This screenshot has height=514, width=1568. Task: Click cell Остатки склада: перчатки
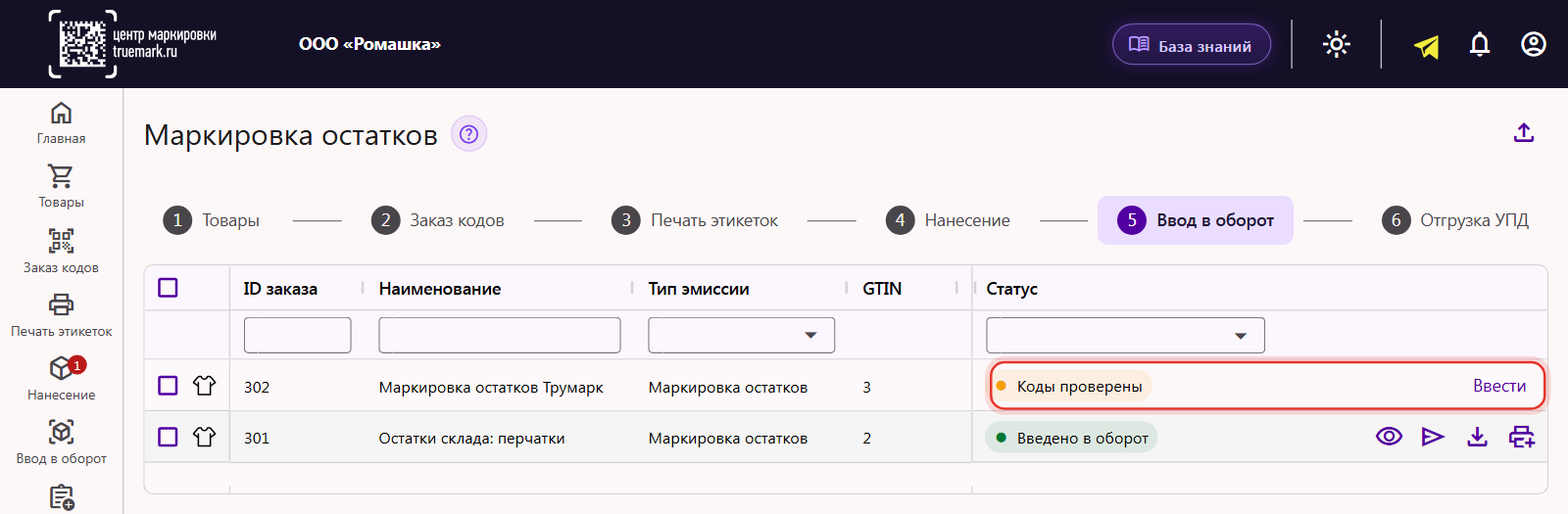click(471, 439)
